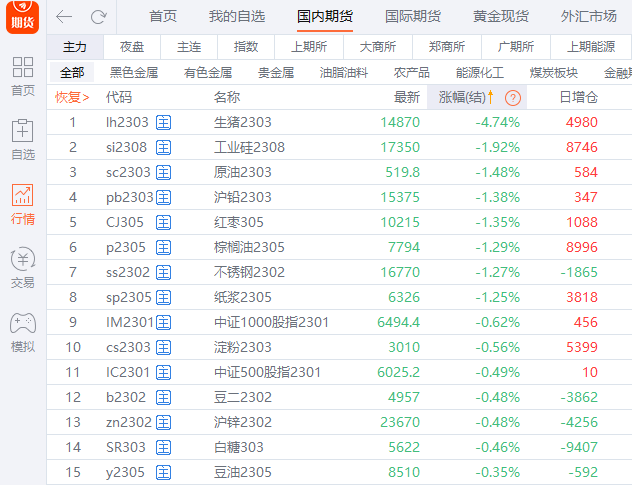Filter by 能源化工 category
The image size is (632, 485).
tap(479, 72)
